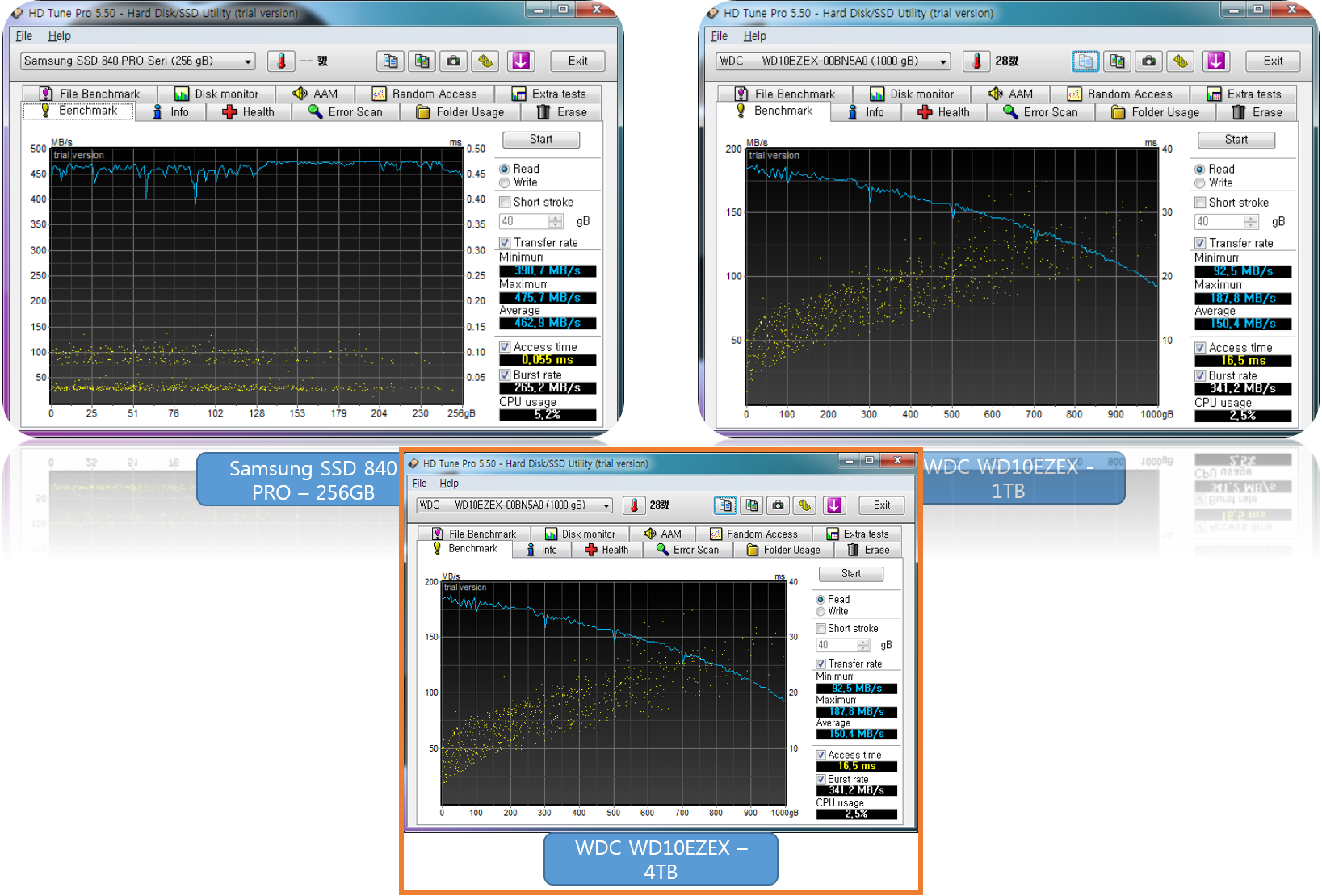
Task: Uncheck Burst rate in Samsung SSD window
Action: [505, 375]
